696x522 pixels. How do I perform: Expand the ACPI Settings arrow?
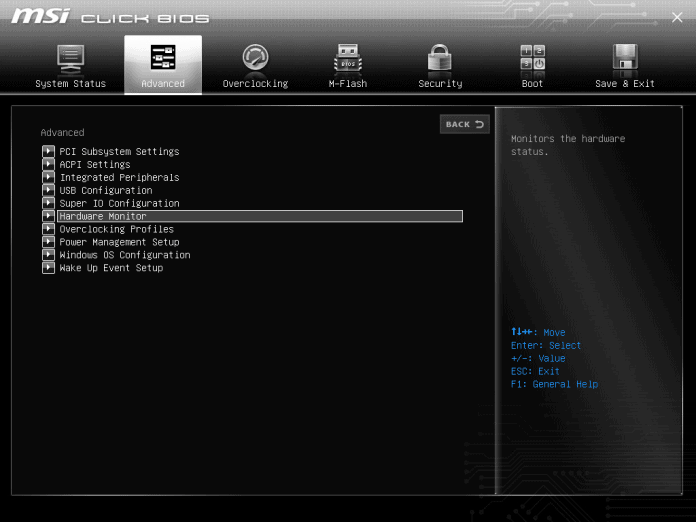click(x=48, y=165)
